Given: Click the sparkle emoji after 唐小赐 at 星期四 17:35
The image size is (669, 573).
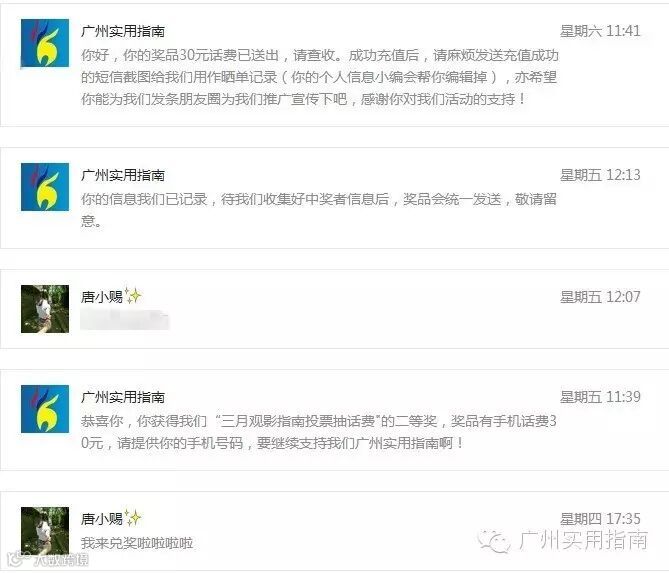Looking at the screenshot, I should (x=133, y=518).
